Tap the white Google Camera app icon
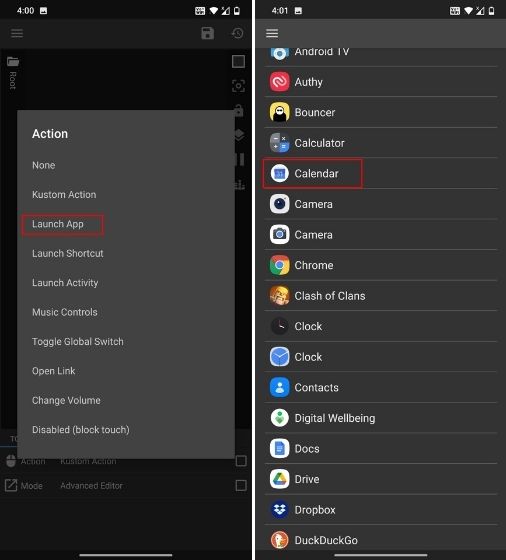Image resolution: width=506 pixels, height=560 pixels. click(279, 235)
